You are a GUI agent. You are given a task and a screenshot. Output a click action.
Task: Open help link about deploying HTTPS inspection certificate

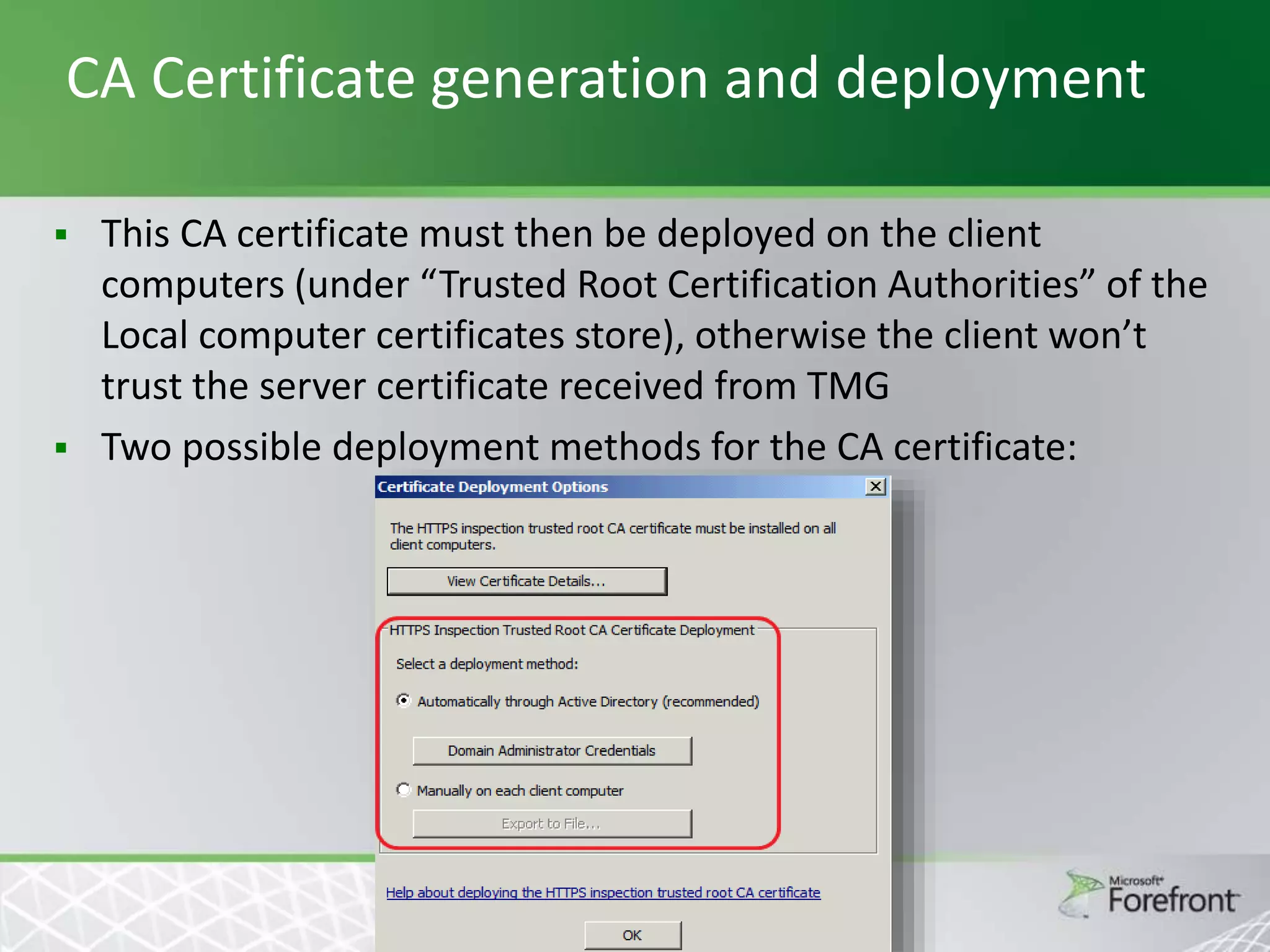click(603, 892)
